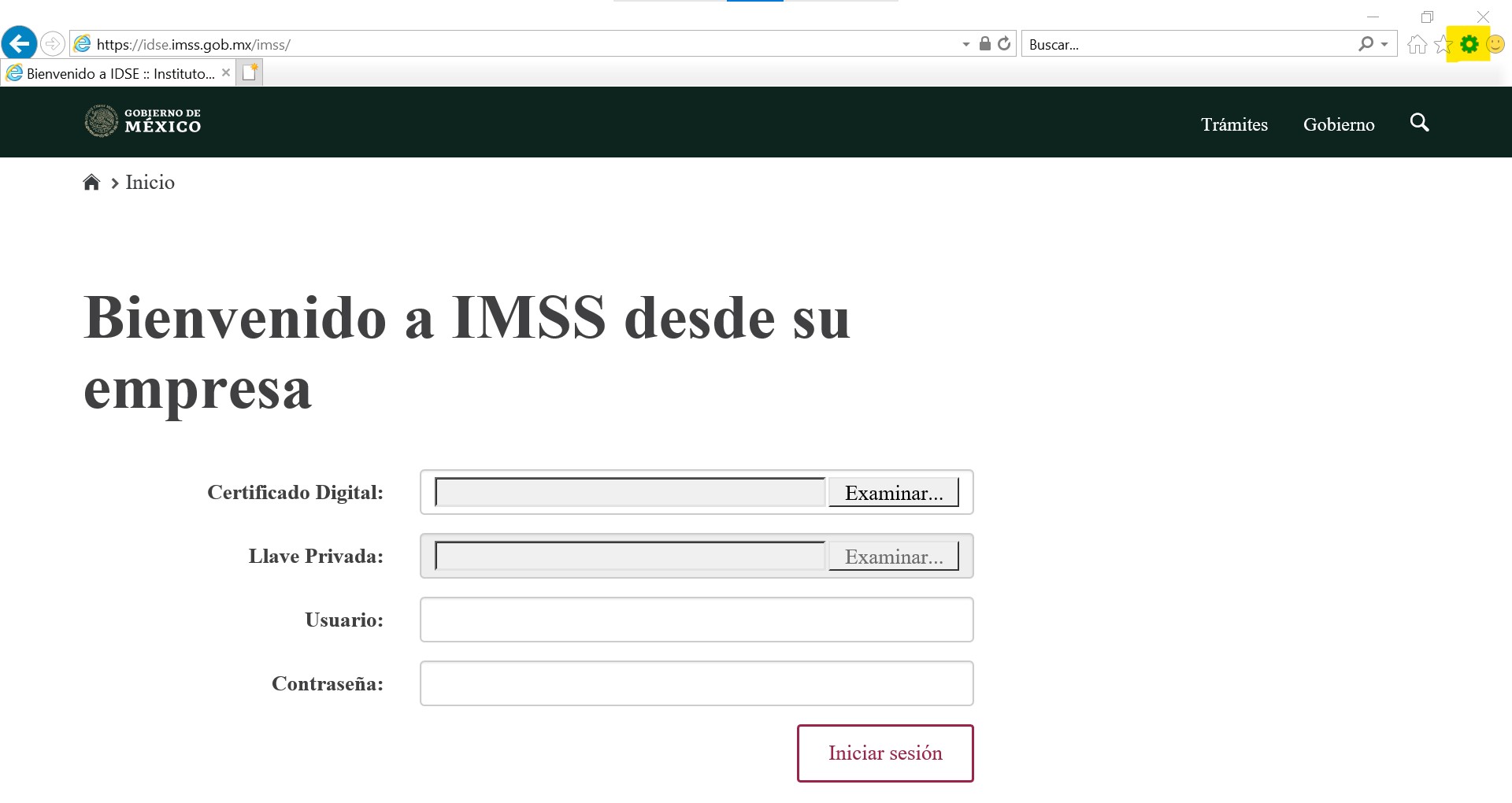The height and width of the screenshot is (803, 1512).
Task: Expand the search provider dropdown arrow
Action: click(1384, 45)
